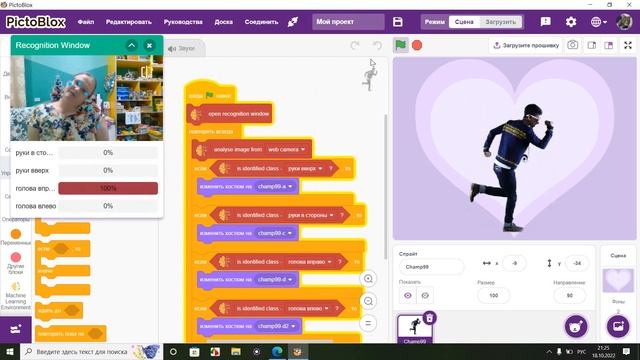Switch mode to Сцена
Image resolution: width=640 pixels, height=360 pixels.
(x=464, y=22)
